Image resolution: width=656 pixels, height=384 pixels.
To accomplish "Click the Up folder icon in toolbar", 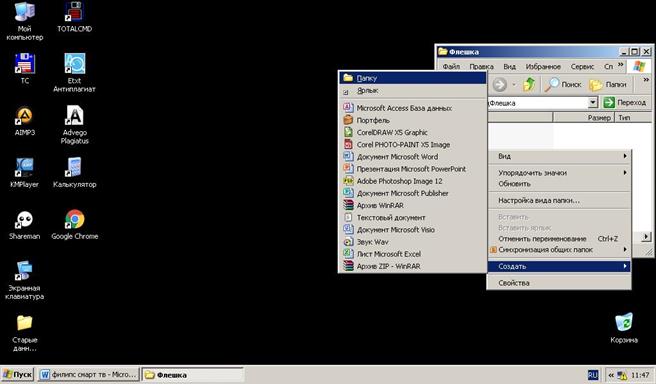I will click(529, 85).
